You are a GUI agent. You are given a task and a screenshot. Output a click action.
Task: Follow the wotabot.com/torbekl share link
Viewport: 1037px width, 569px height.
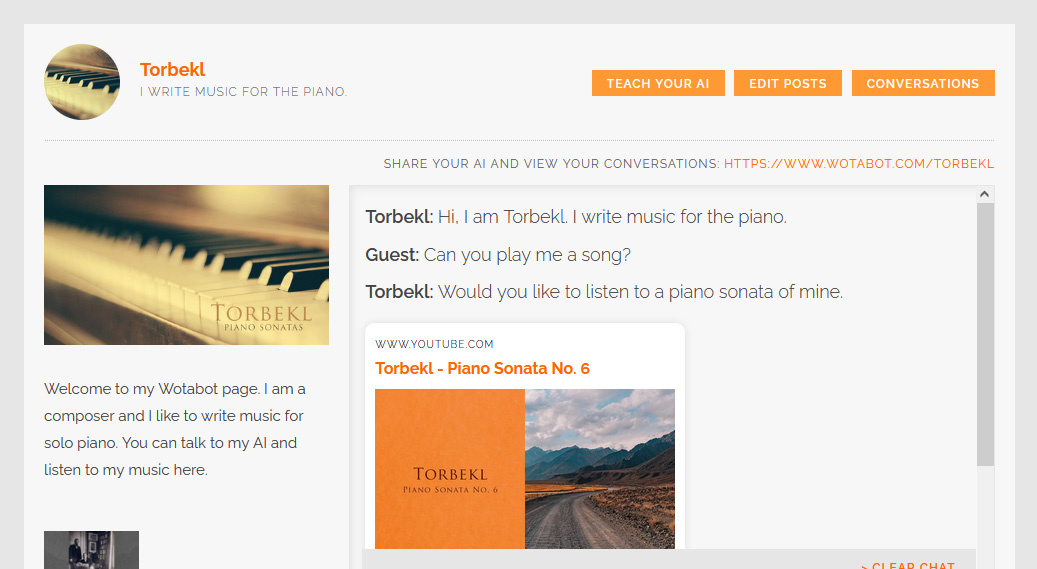[x=858, y=164]
